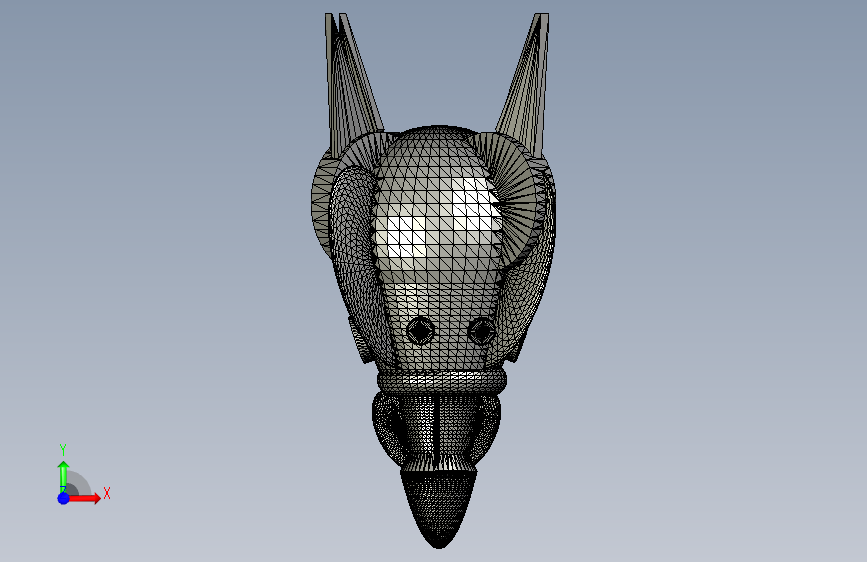Viewport: 867px width, 562px height.
Task: Select the pointed cone tip at the model's bottom
Action: pyautogui.click(x=438, y=508)
